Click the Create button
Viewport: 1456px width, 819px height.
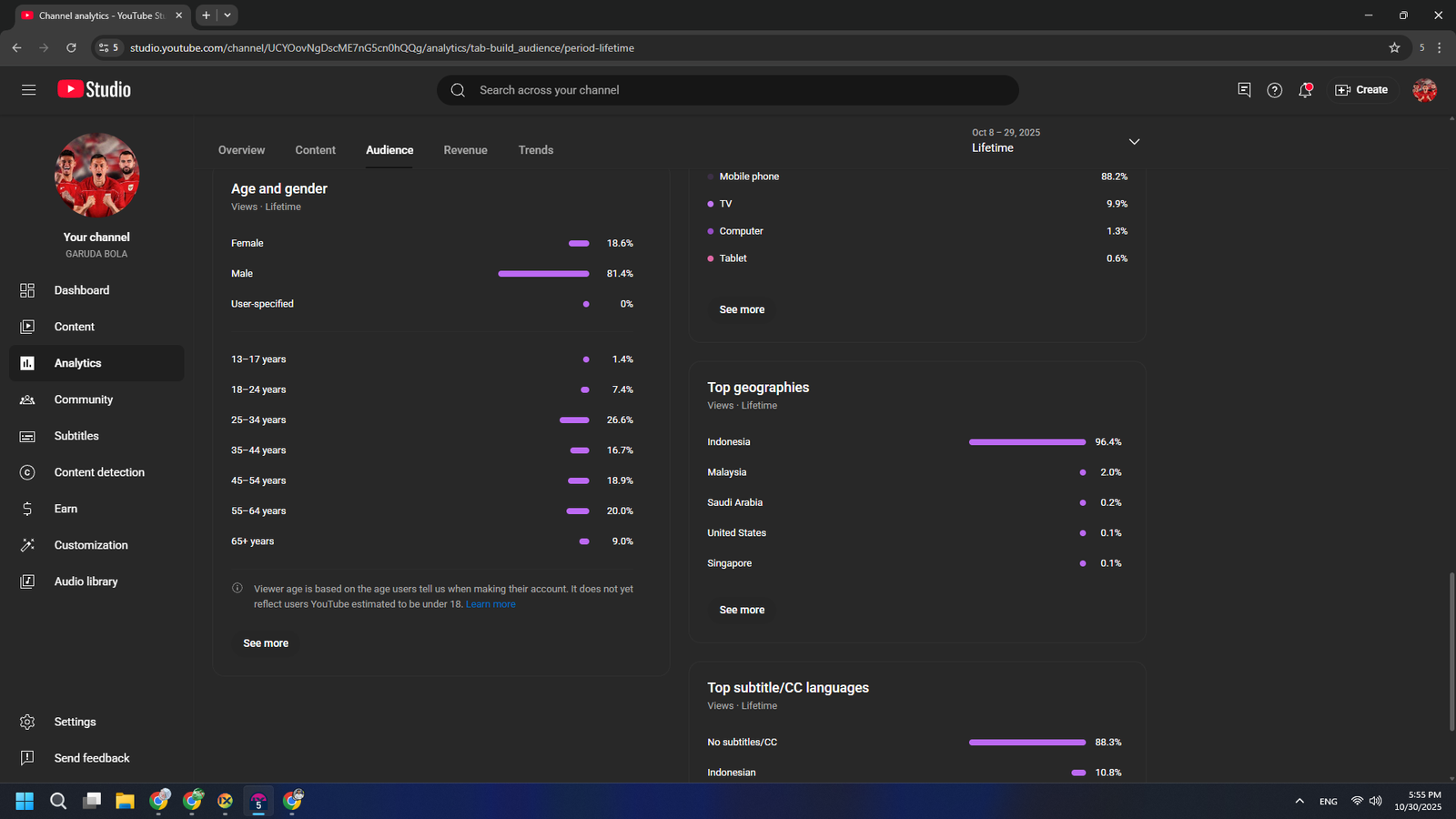1361,90
